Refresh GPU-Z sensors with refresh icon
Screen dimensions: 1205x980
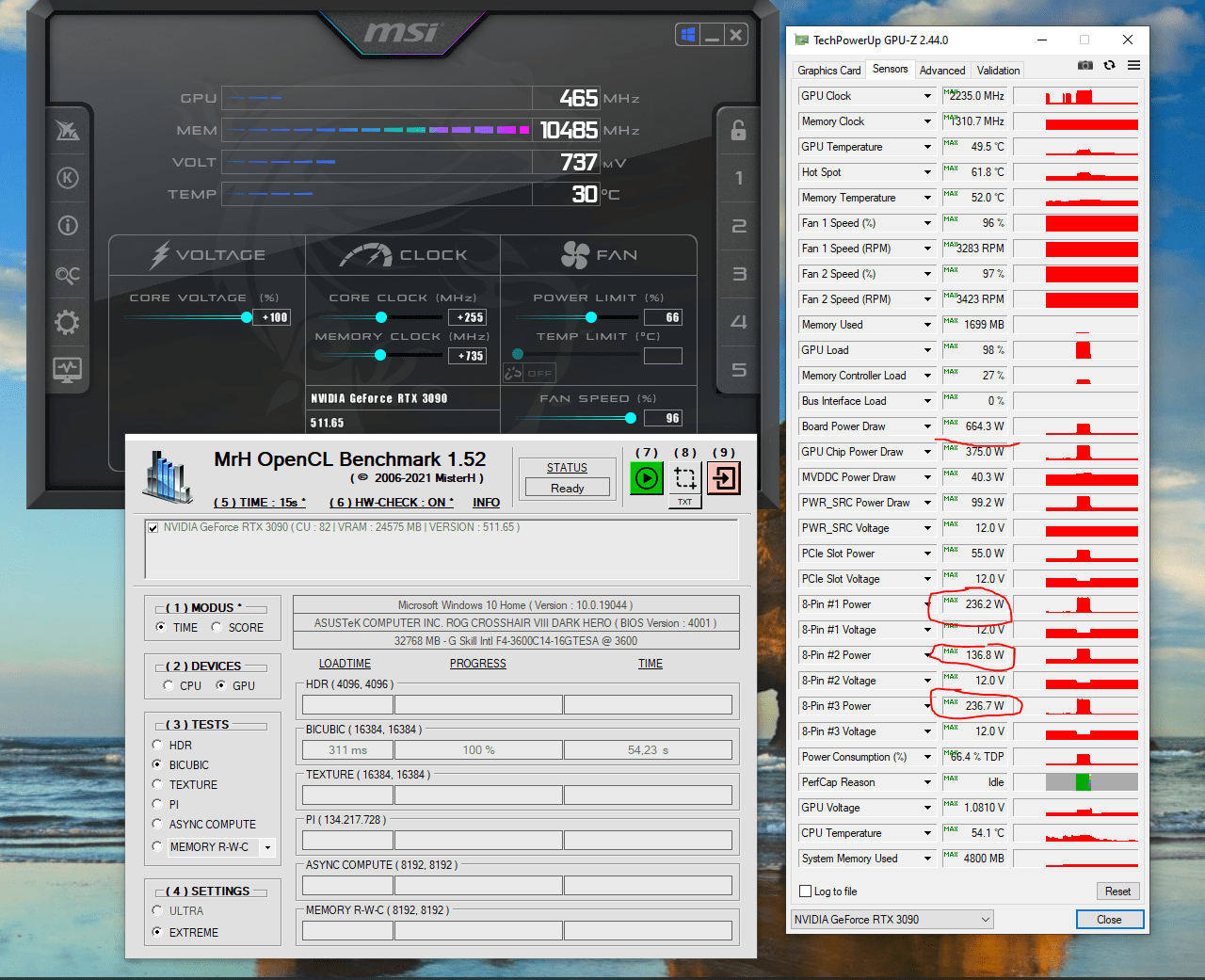tap(1110, 65)
